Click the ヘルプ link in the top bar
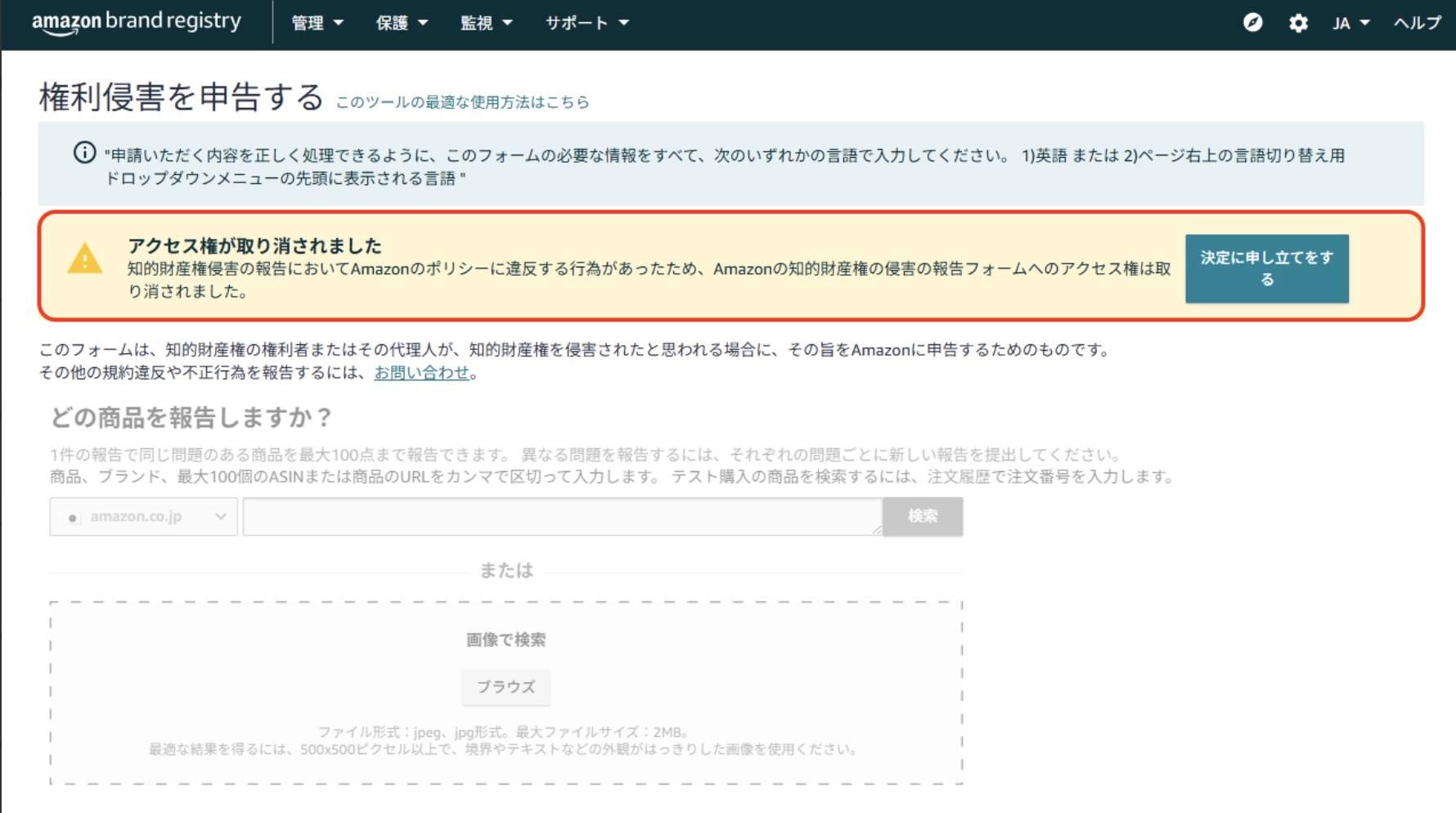Image resolution: width=1456 pixels, height=813 pixels. [x=1418, y=23]
